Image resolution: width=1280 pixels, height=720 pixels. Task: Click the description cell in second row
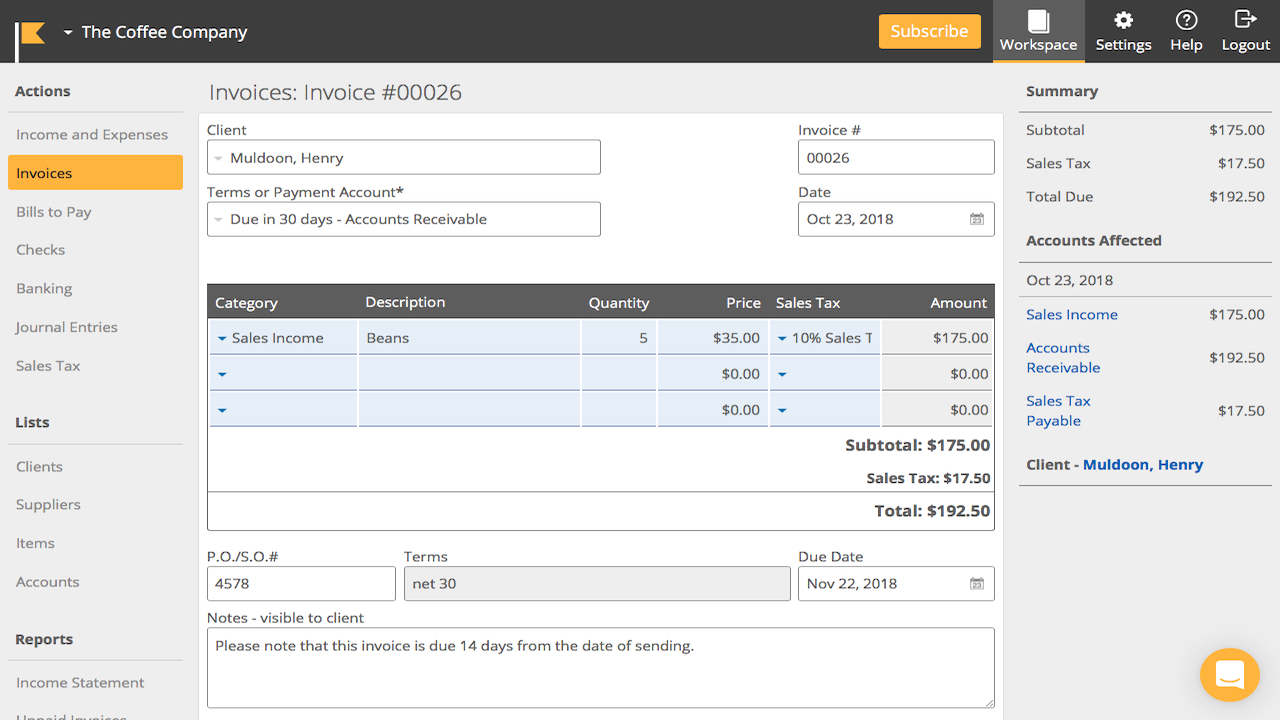tap(469, 374)
